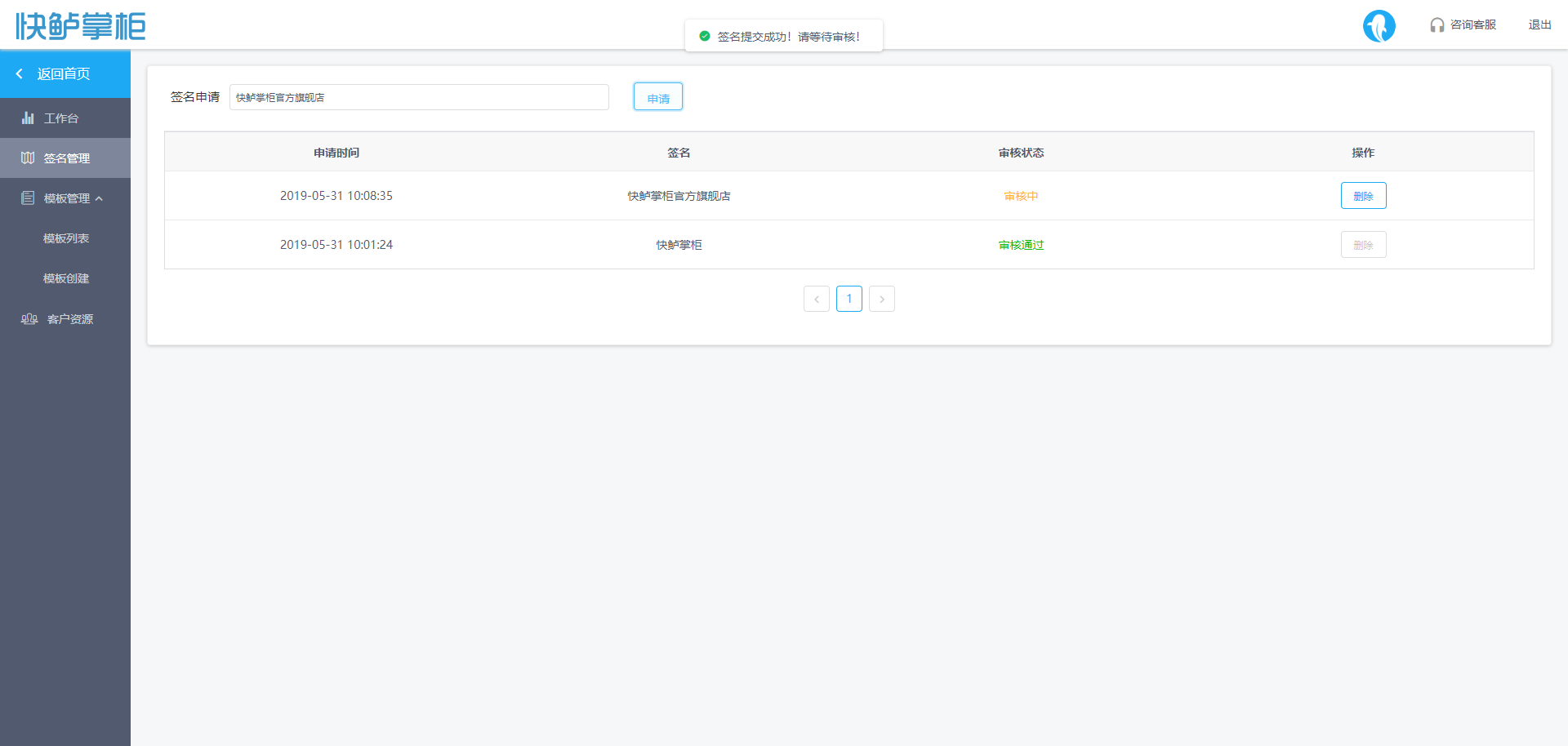The height and width of the screenshot is (746, 1568).
Task: Click the back arrow beside 返回首页
Action: [x=20, y=73]
